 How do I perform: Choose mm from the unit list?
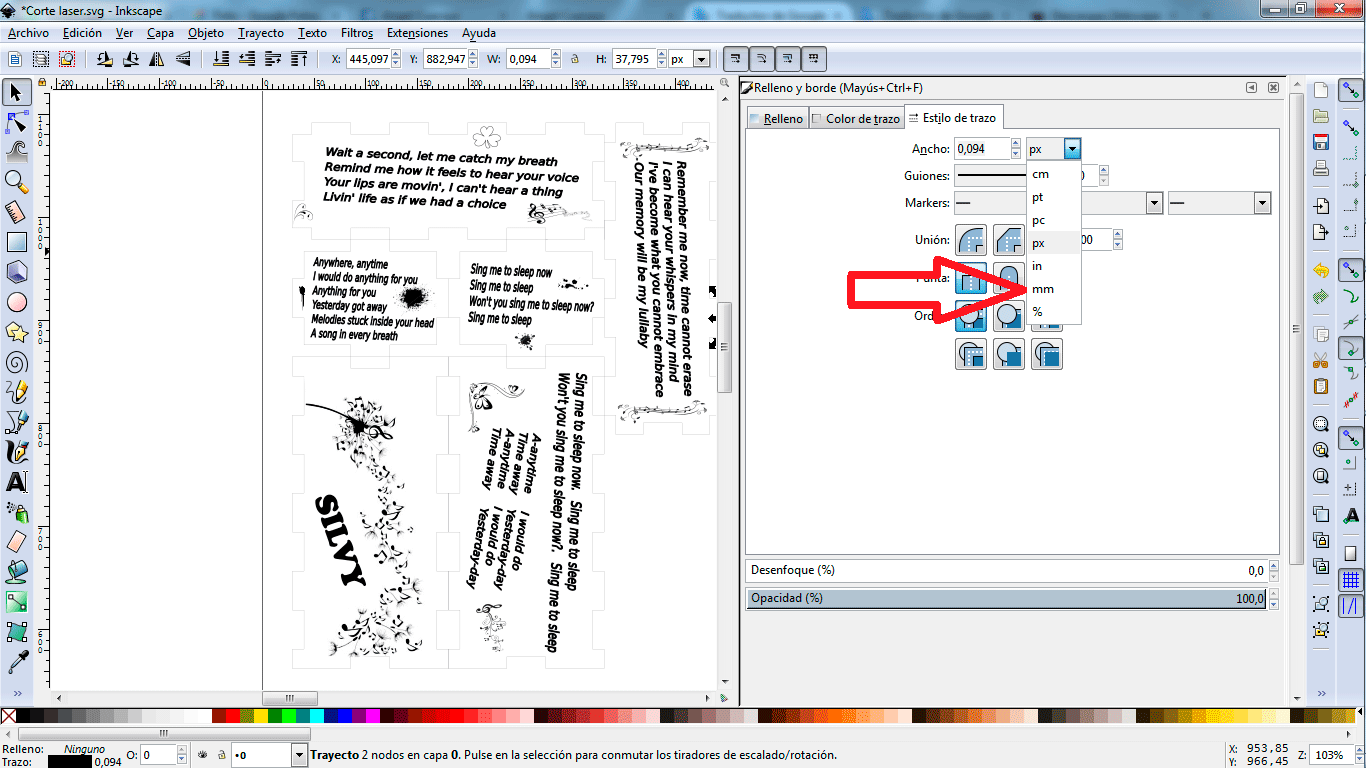pyautogui.click(x=1054, y=289)
